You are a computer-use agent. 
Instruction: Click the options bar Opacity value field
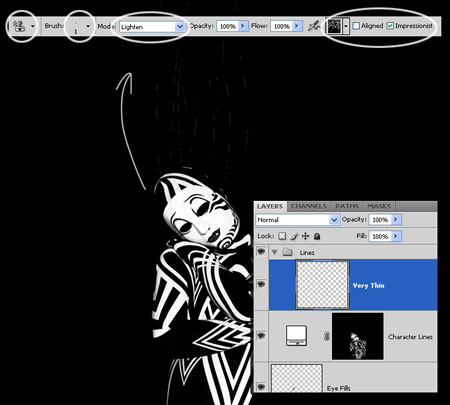pos(228,26)
